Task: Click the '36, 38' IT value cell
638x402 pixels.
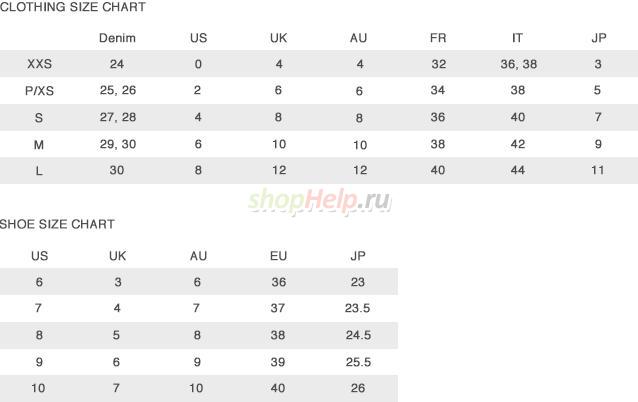Action: (518, 64)
